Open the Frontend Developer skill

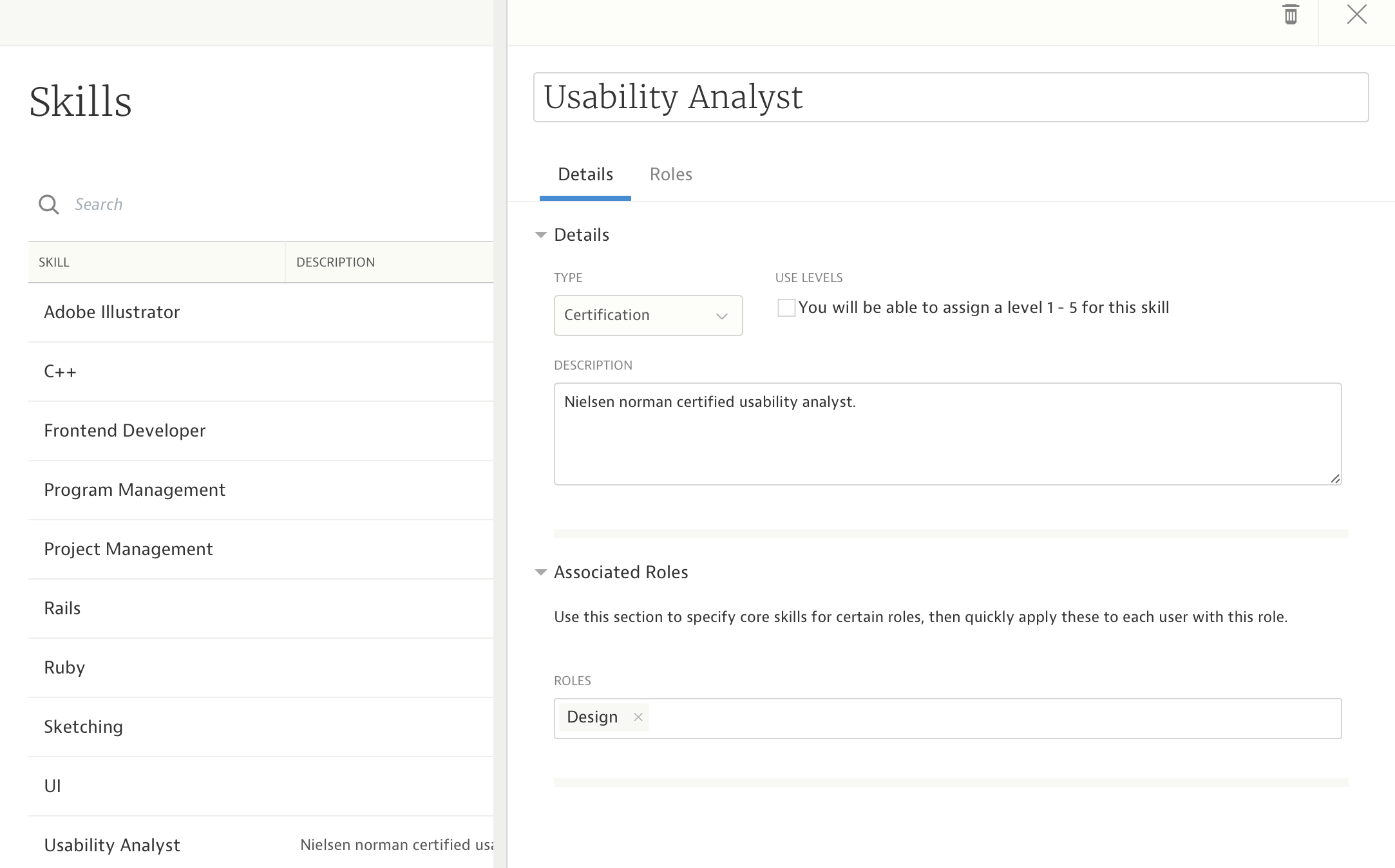[125, 431]
